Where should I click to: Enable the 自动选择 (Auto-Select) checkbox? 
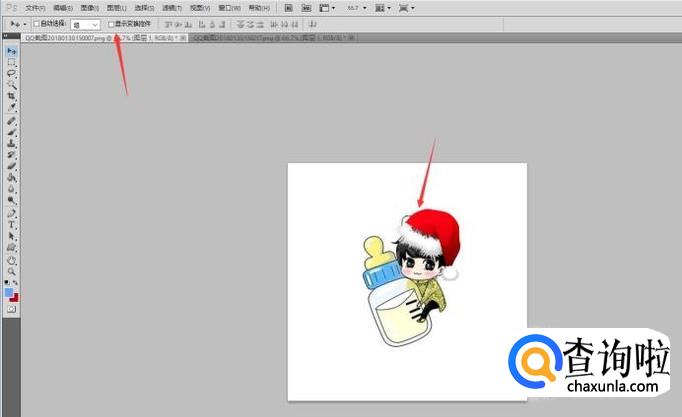(37, 24)
